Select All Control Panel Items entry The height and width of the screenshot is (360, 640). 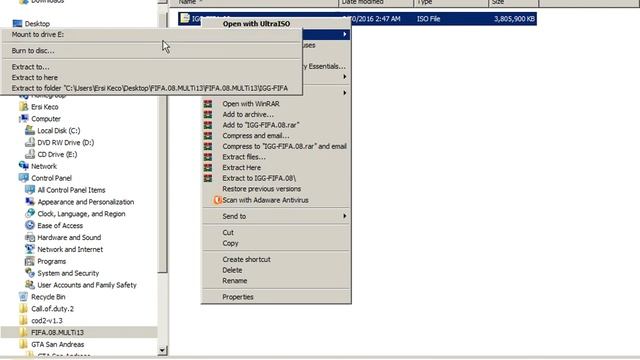pos(71,190)
